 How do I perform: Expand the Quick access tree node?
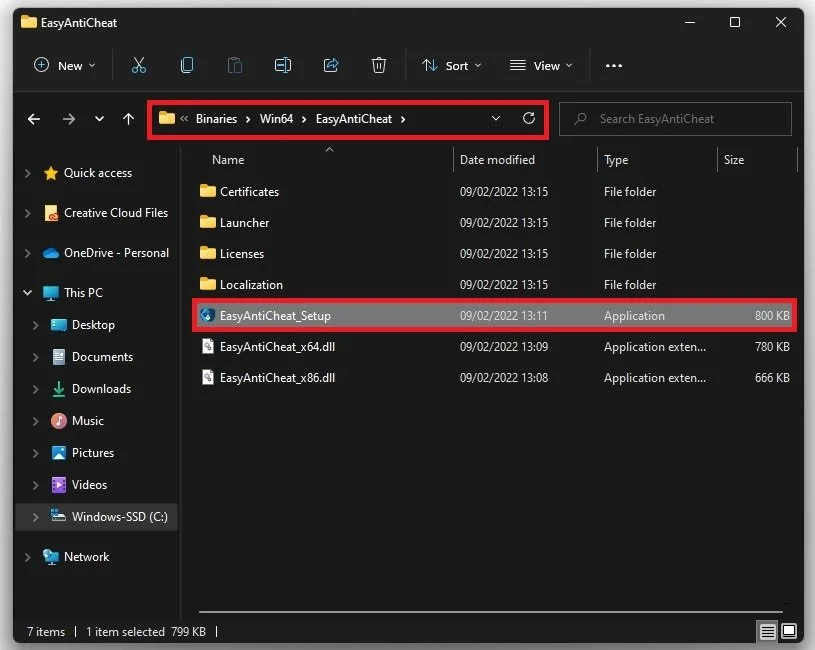tap(28, 173)
